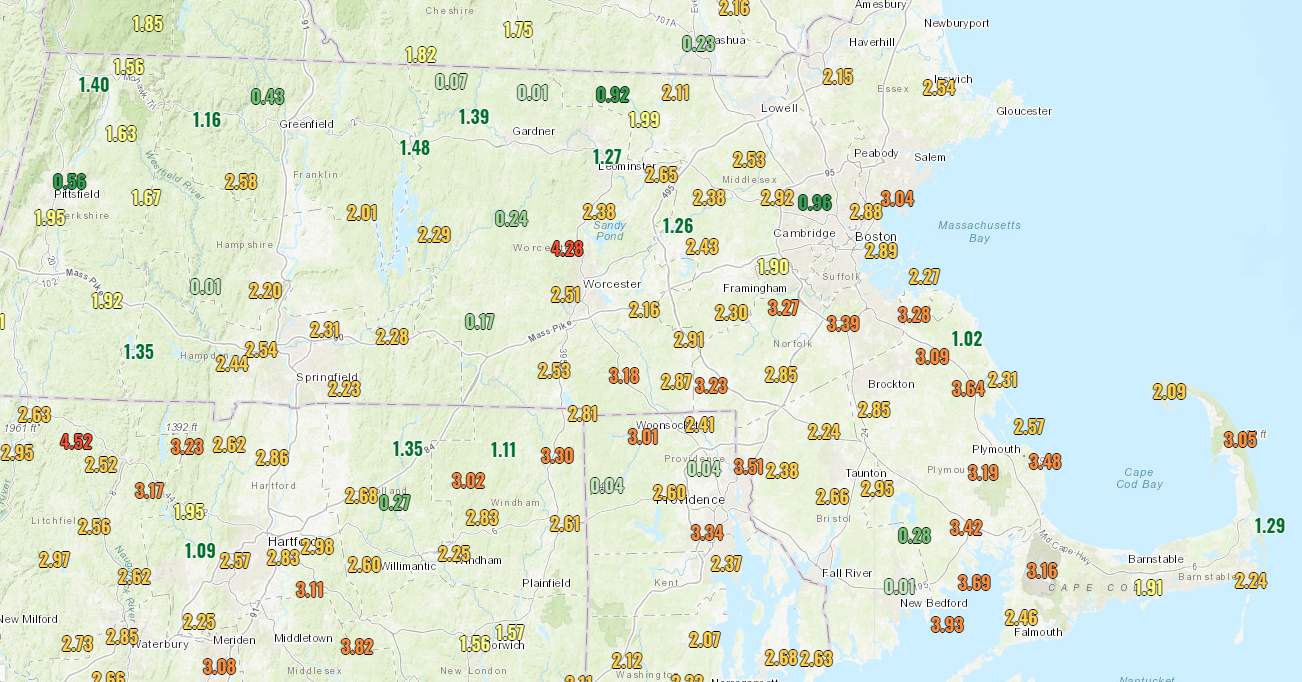Click the red 4.28 reading near Worcester
This screenshot has width=1302, height=682.
[567, 248]
